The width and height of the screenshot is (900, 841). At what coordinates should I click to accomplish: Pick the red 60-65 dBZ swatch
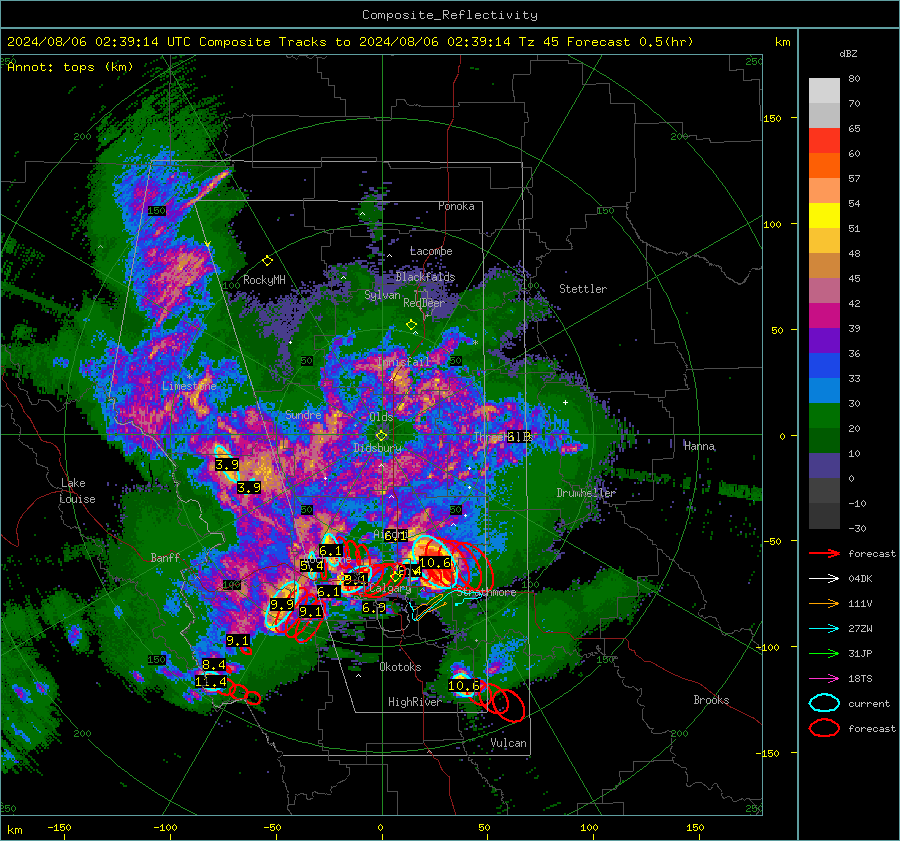pyautogui.click(x=824, y=141)
